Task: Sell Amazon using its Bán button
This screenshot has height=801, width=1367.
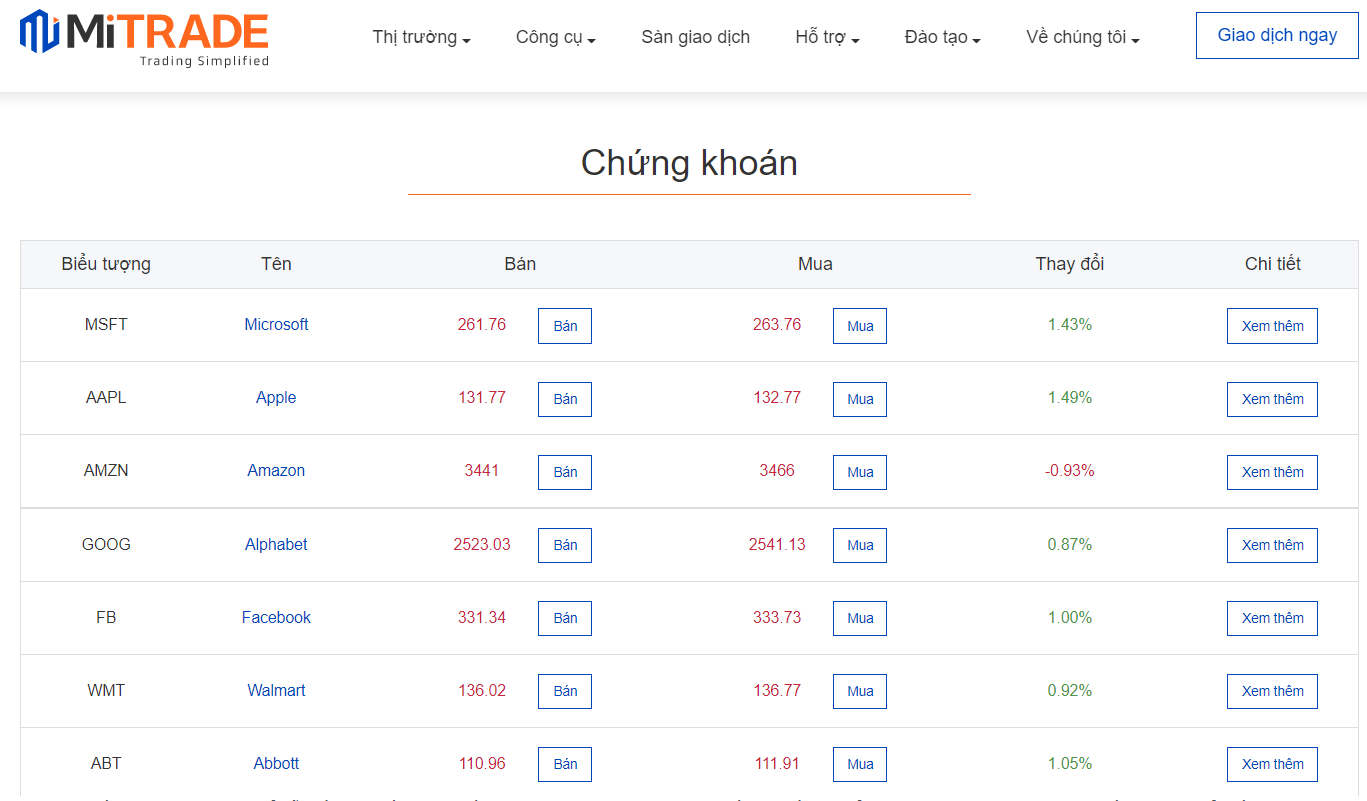Action: click(x=565, y=472)
